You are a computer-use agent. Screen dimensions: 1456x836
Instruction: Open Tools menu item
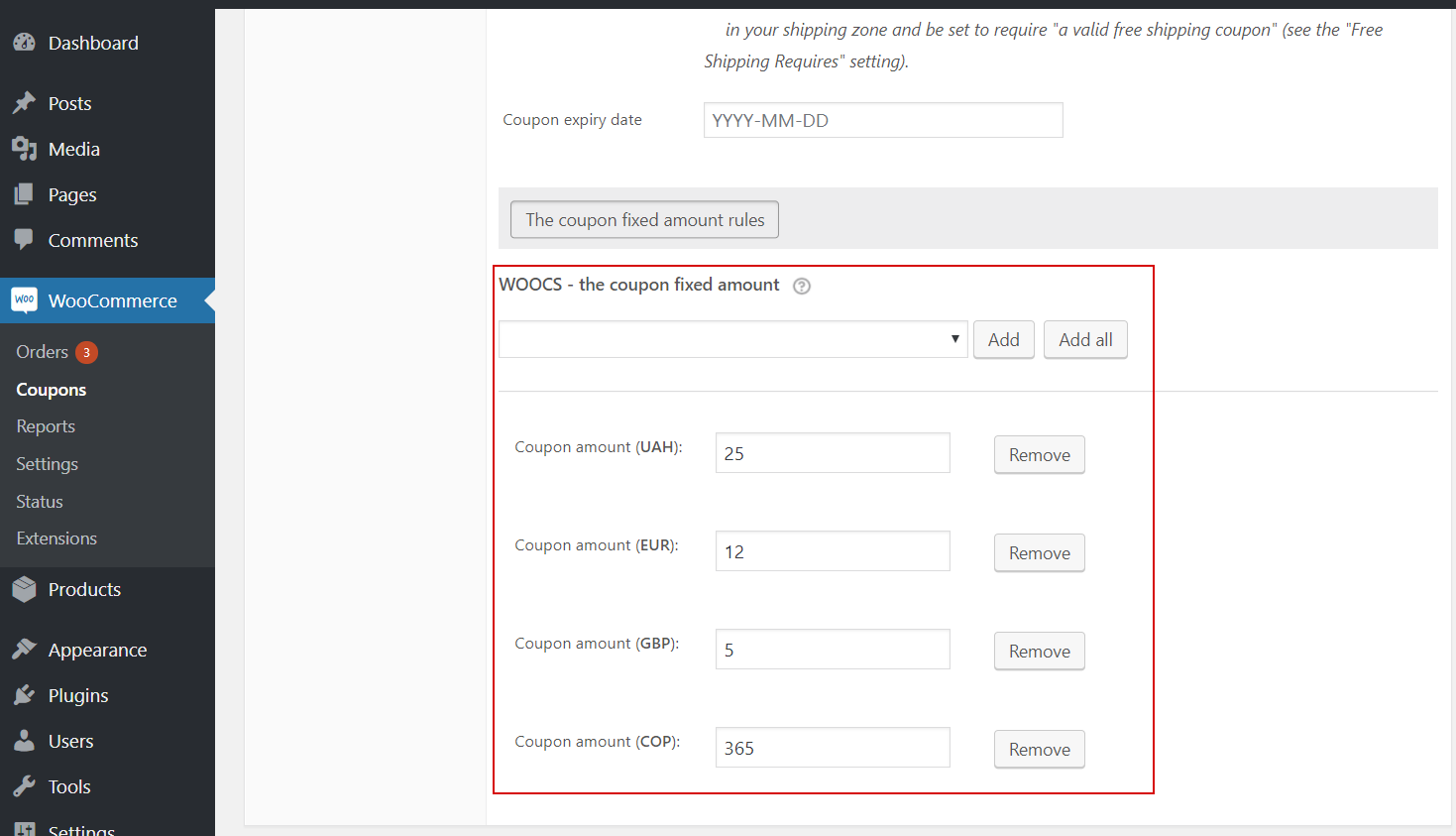click(x=107, y=786)
